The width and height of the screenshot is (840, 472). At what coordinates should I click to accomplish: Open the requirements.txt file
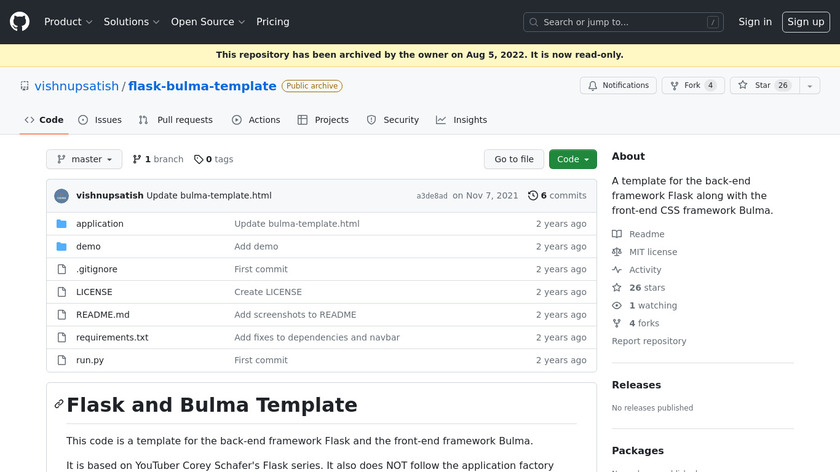tap(112, 337)
